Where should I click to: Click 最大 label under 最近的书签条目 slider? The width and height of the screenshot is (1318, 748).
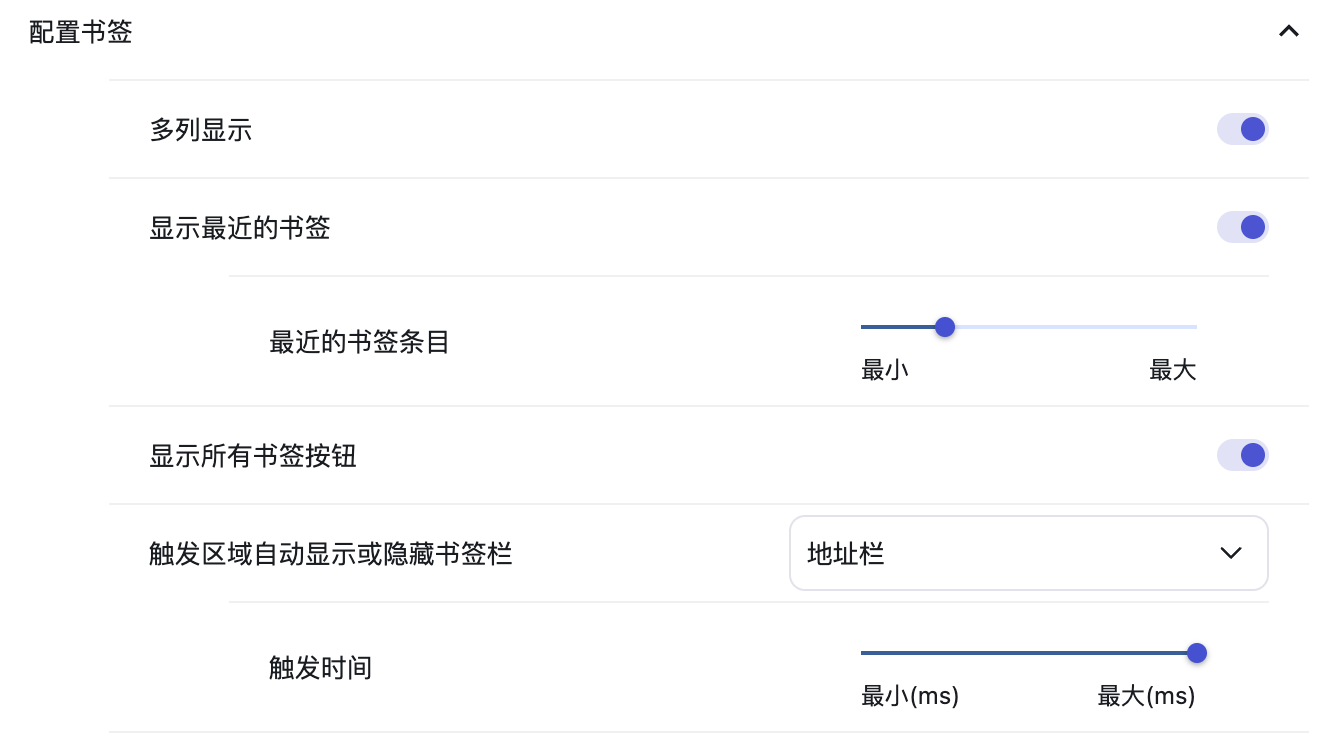pyautogui.click(x=1172, y=370)
